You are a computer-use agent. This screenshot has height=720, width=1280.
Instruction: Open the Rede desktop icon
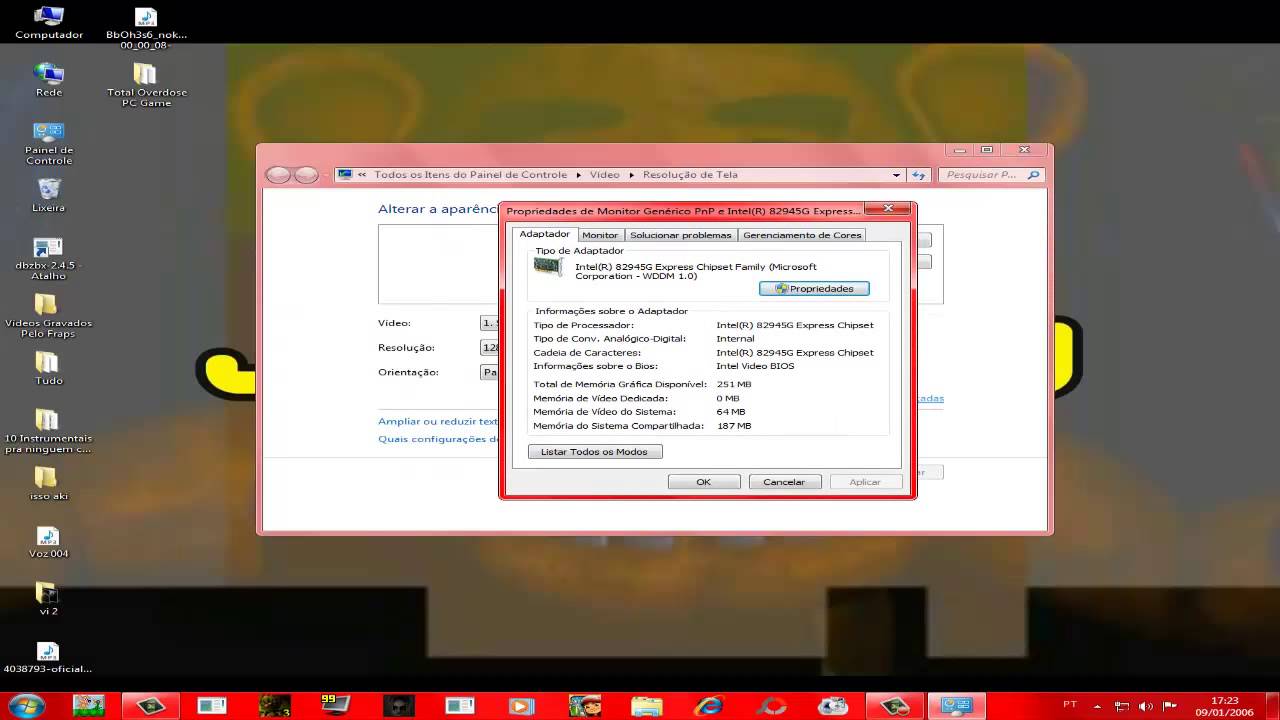pyautogui.click(x=49, y=80)
